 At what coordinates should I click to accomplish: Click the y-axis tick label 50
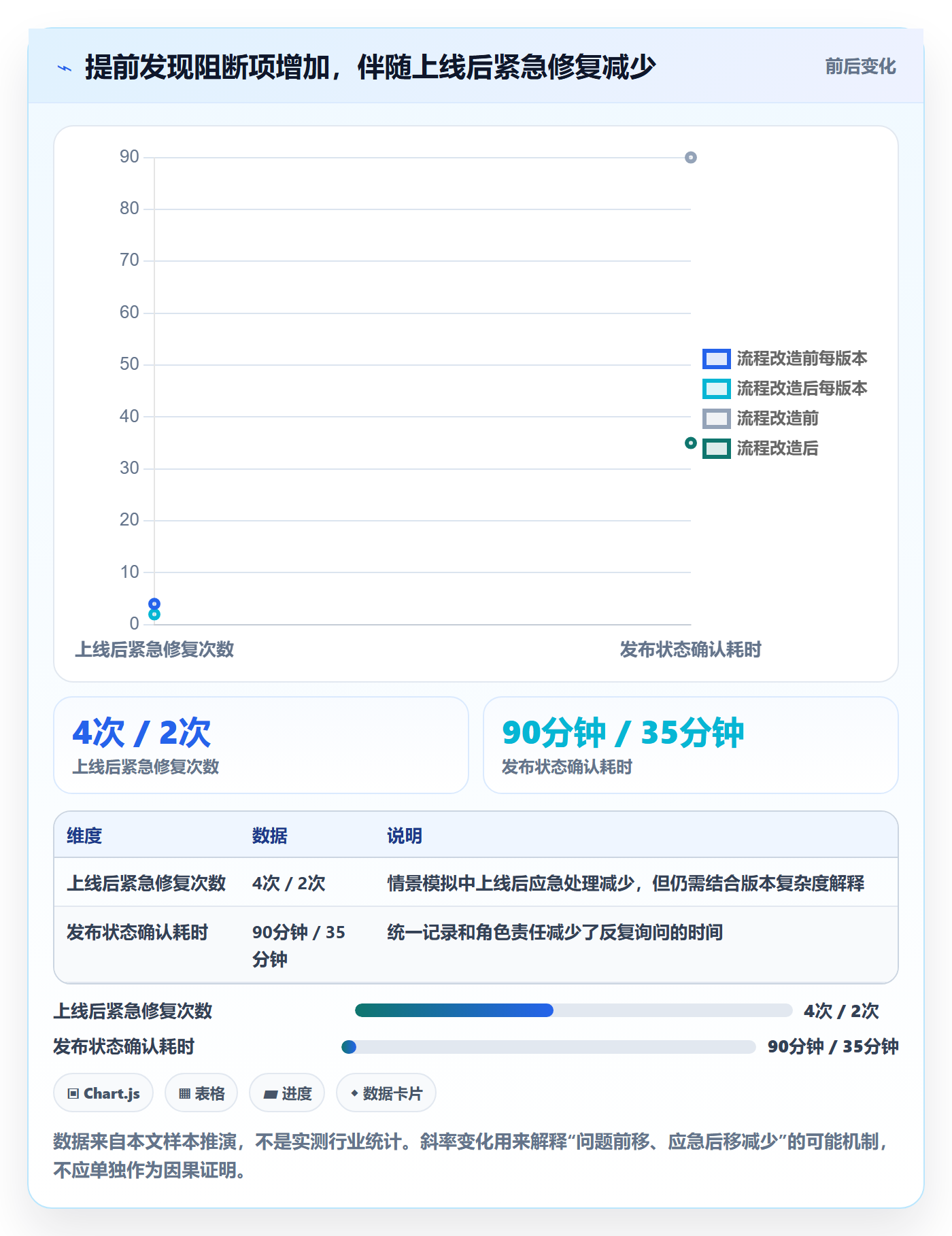[x=129, y=364]
